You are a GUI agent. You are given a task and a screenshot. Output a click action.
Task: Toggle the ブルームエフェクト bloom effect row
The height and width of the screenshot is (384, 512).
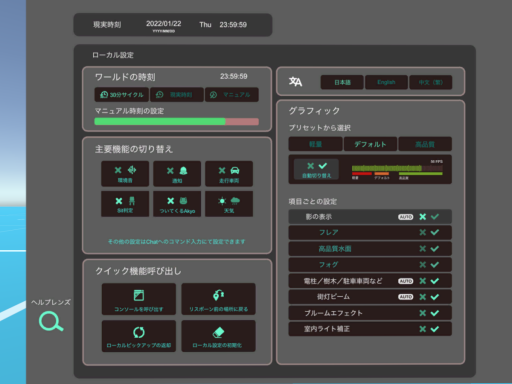click(370, 313)
